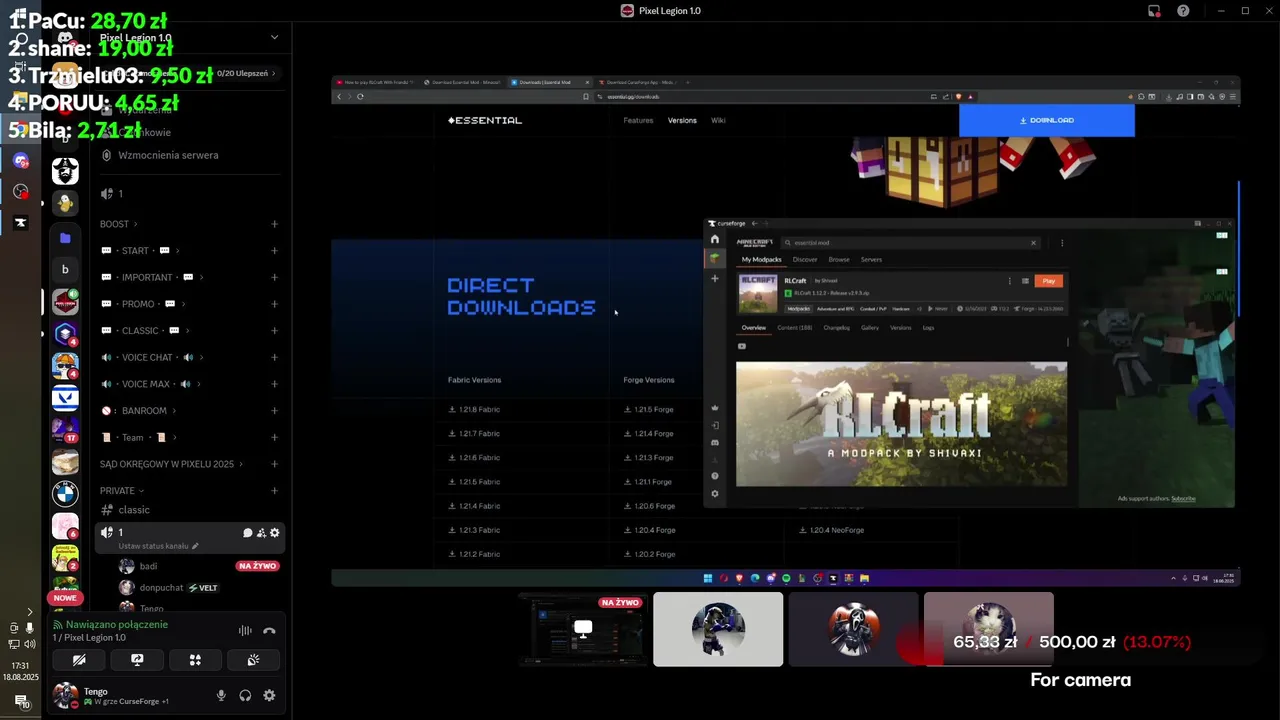
Task: Click blue DOWNLOAD button on Essential site
Action: point(1047,120)
